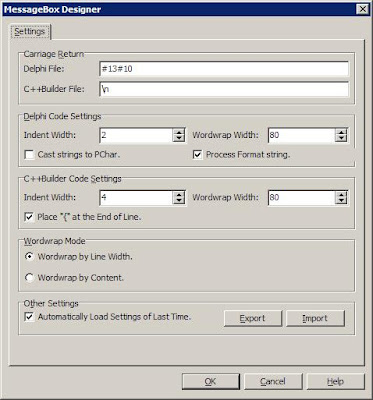Disable Automatically Load Settings of Last Time

tap(29, 317)
